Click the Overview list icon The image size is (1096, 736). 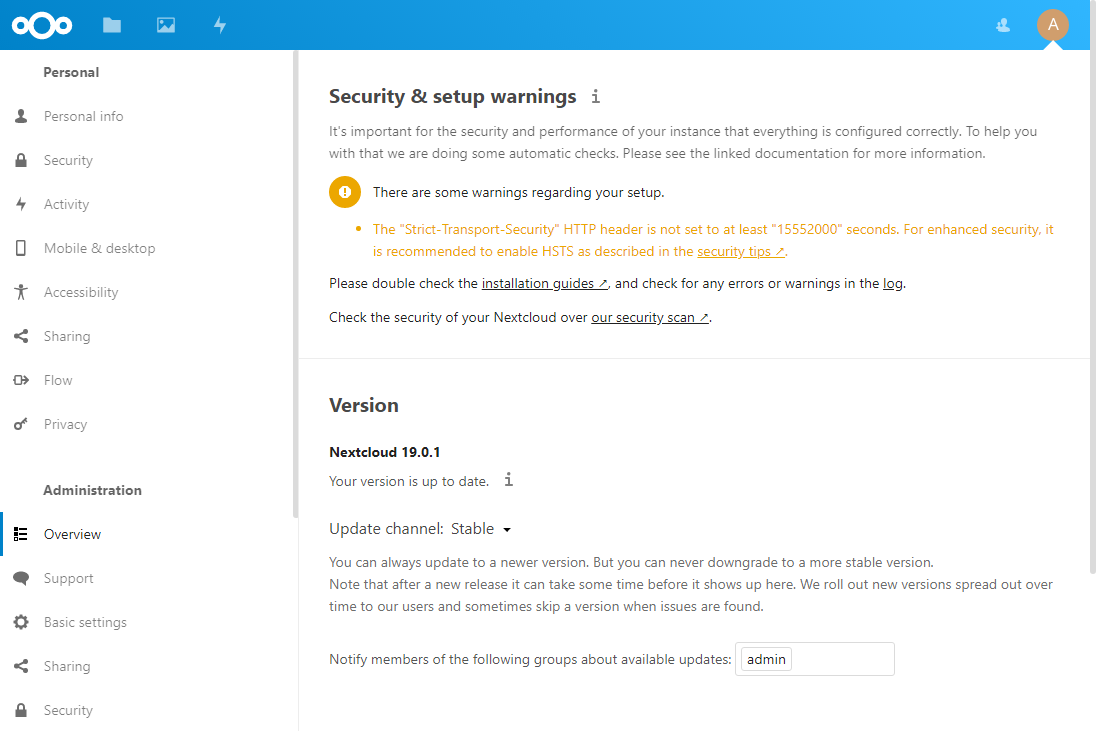pyautogui.click(x=21, y=534)
